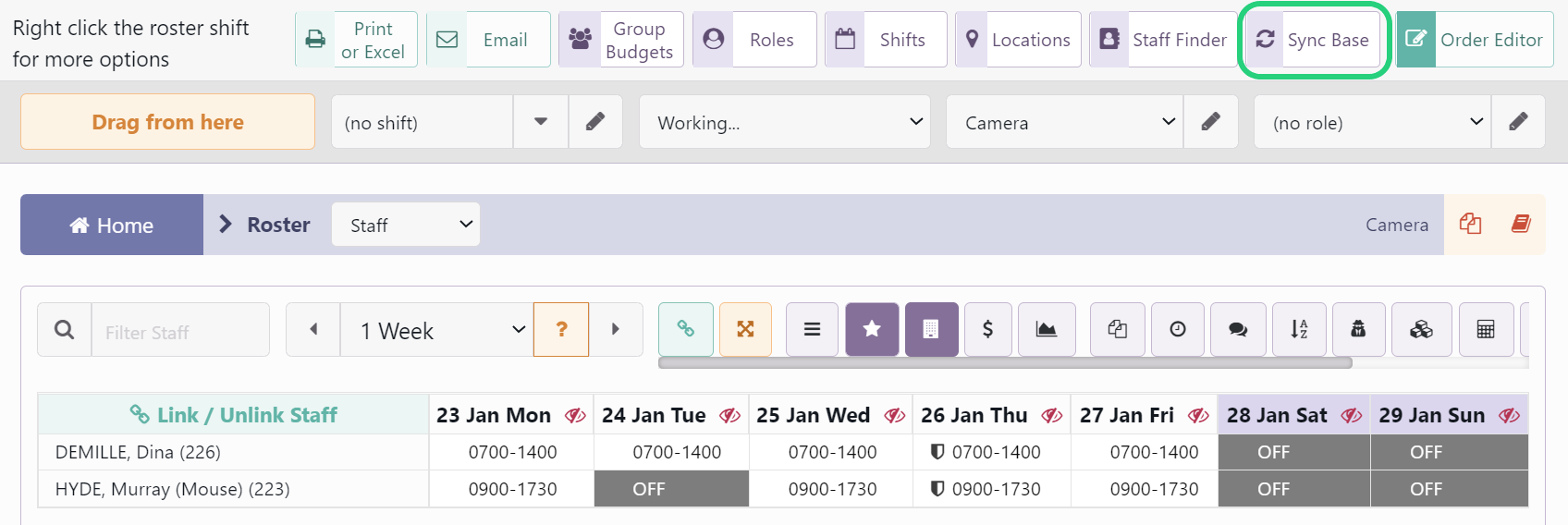Click the orange expand arrows icon

coord(745,329)
